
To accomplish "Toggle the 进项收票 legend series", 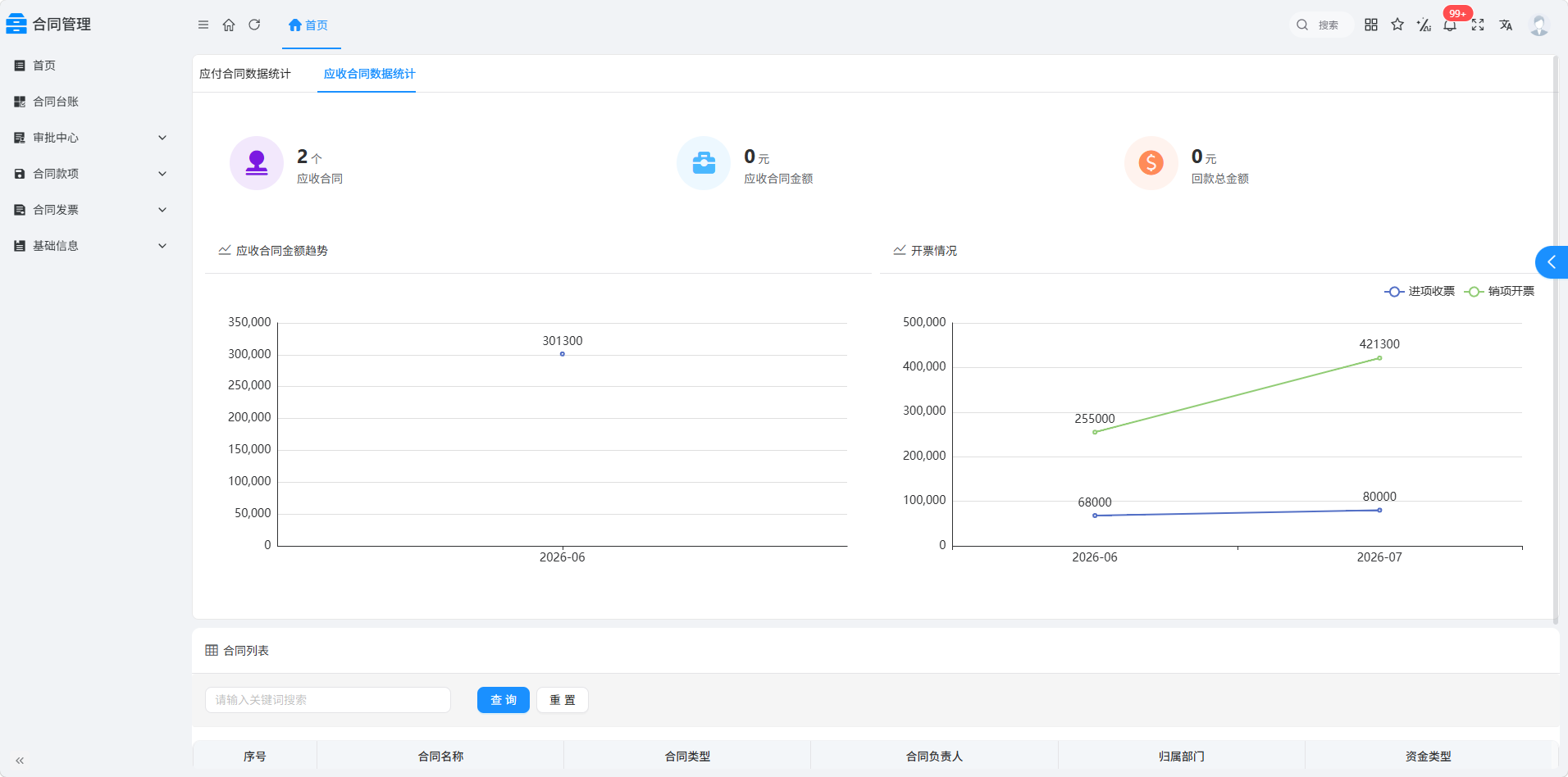I will point(1420,291).
